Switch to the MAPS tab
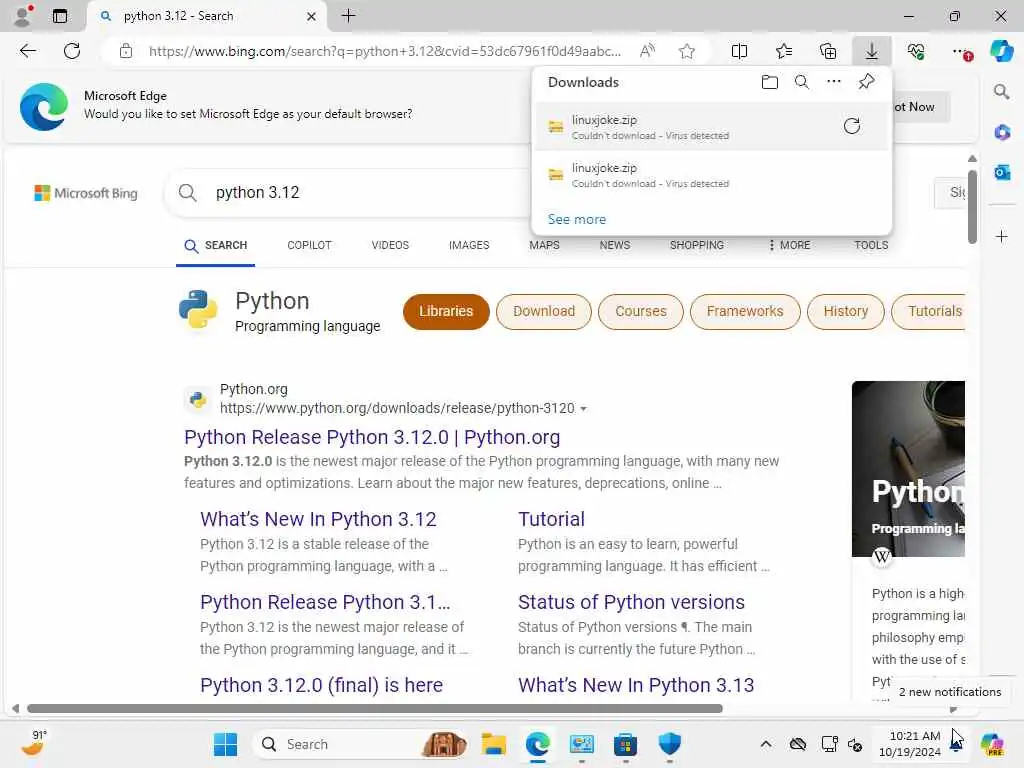 coord(544,245)
